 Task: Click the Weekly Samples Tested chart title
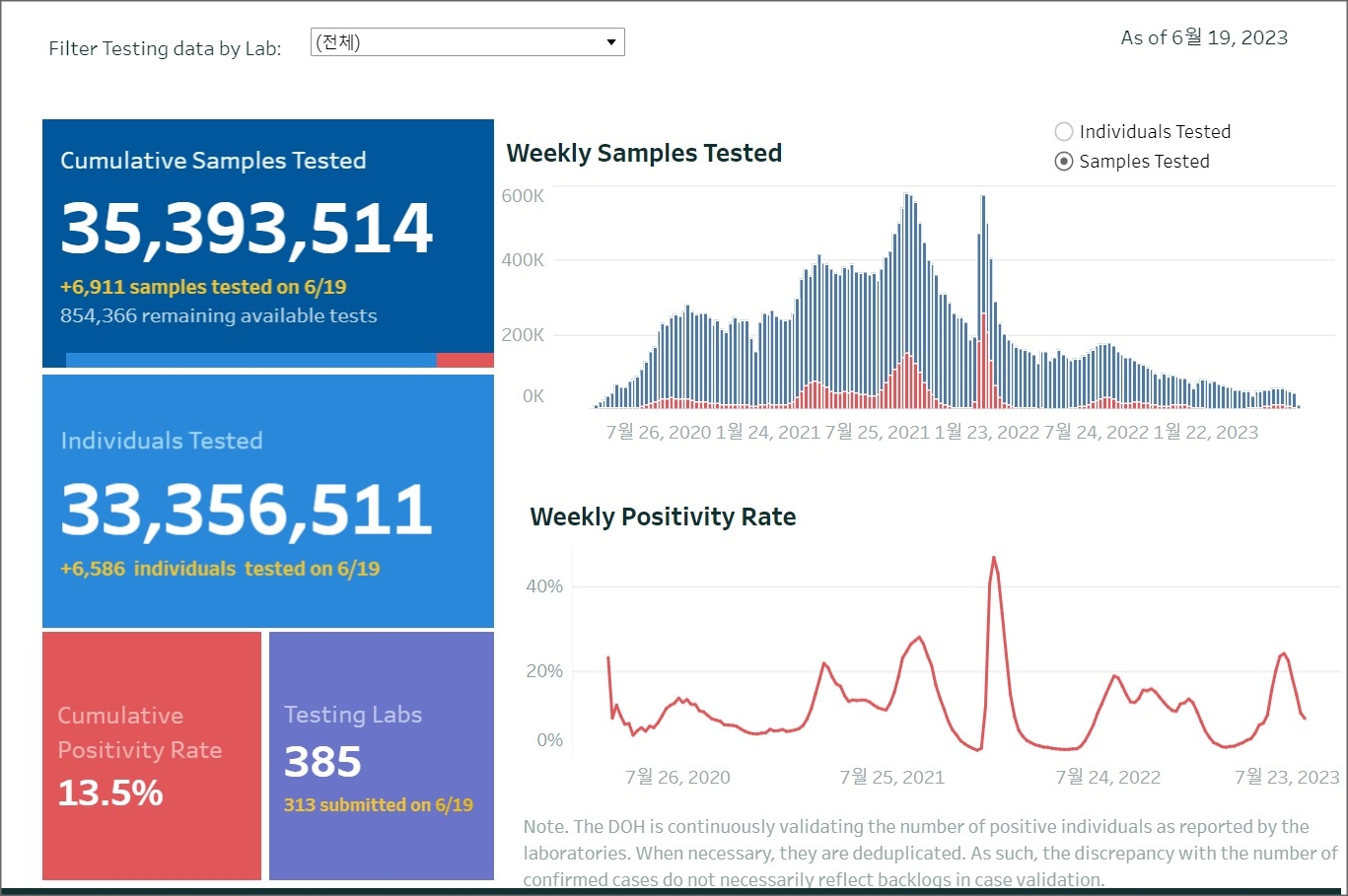tap(644, 153)
